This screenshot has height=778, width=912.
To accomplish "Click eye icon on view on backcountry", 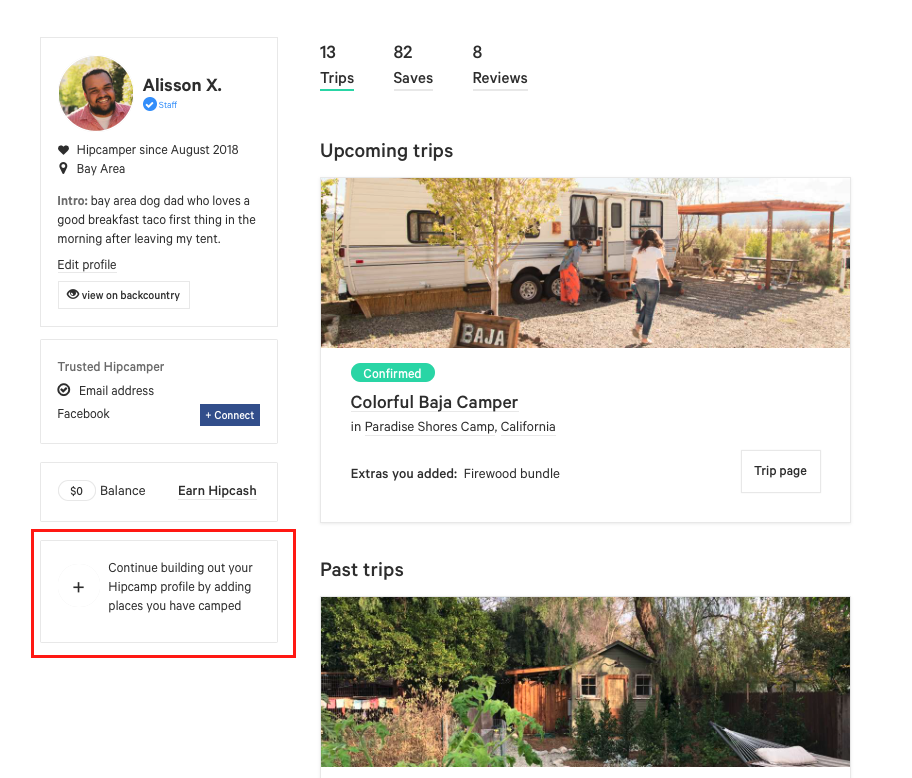I will point(72,295).
